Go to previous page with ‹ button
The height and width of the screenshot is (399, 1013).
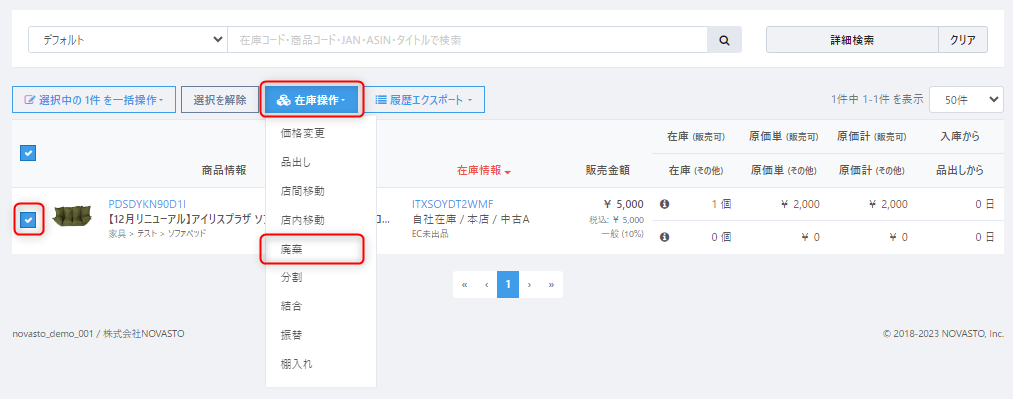click(486, 285)
